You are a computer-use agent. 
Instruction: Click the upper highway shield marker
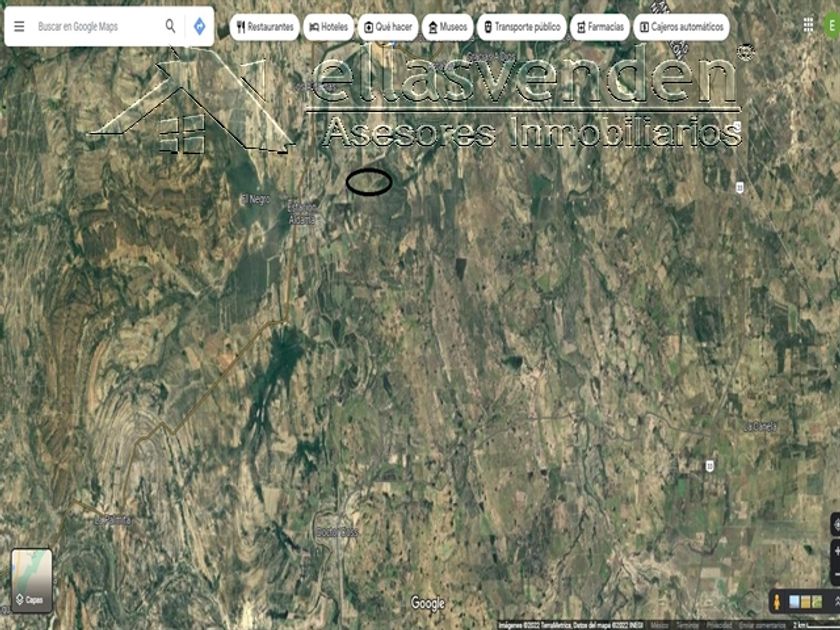pyautogui.click(x=739, y=188)
